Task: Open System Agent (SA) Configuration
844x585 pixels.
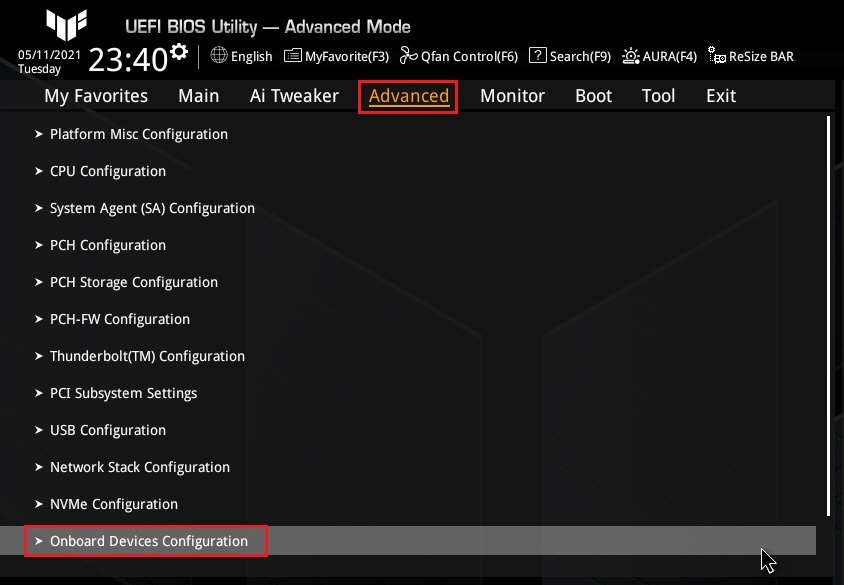Action: (x=152, y=208)
